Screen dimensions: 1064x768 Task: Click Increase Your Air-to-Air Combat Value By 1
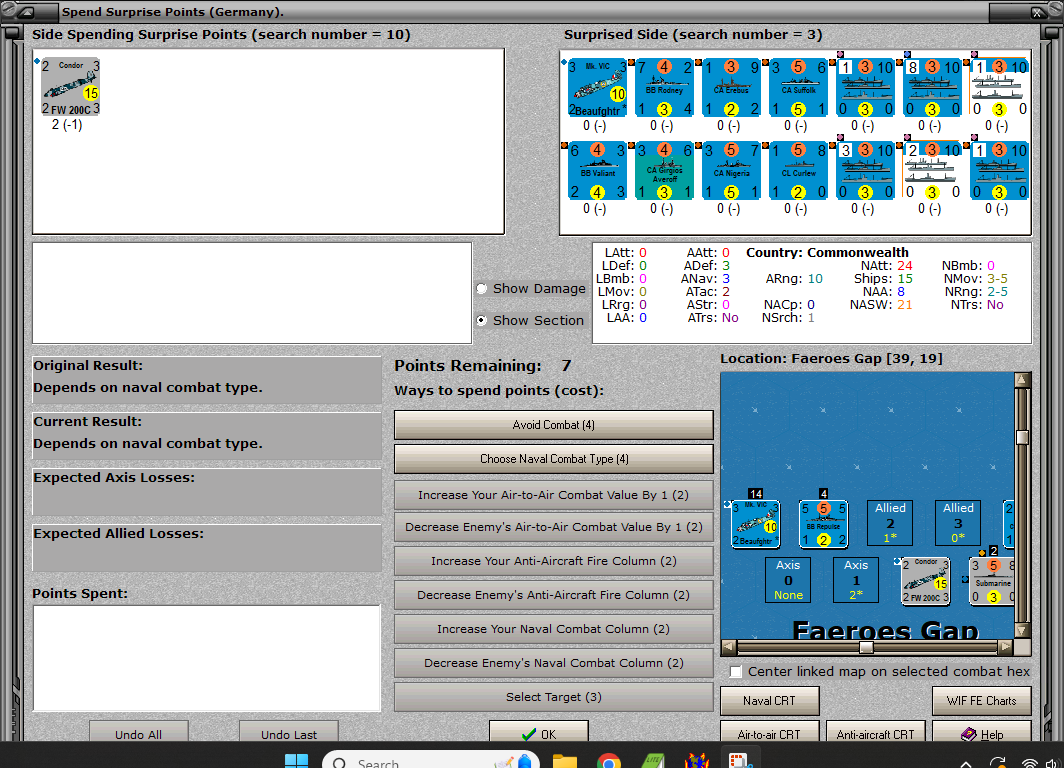coord(554,495)
